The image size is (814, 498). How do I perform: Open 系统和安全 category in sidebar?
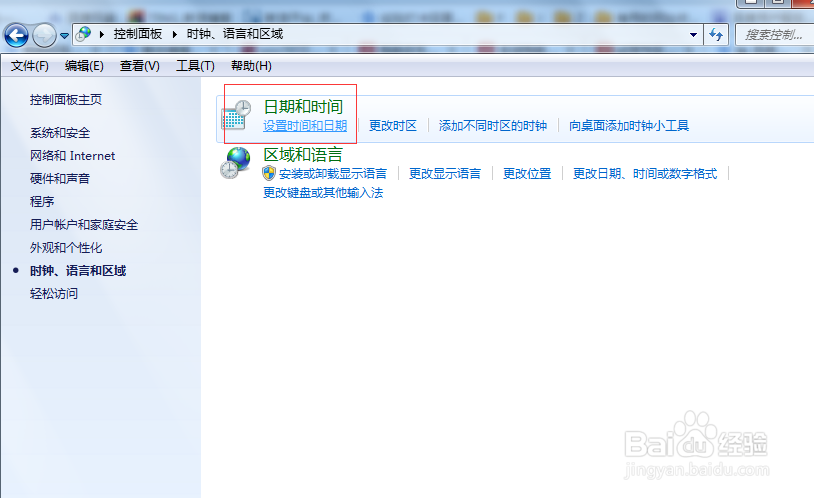pos(60,133)
